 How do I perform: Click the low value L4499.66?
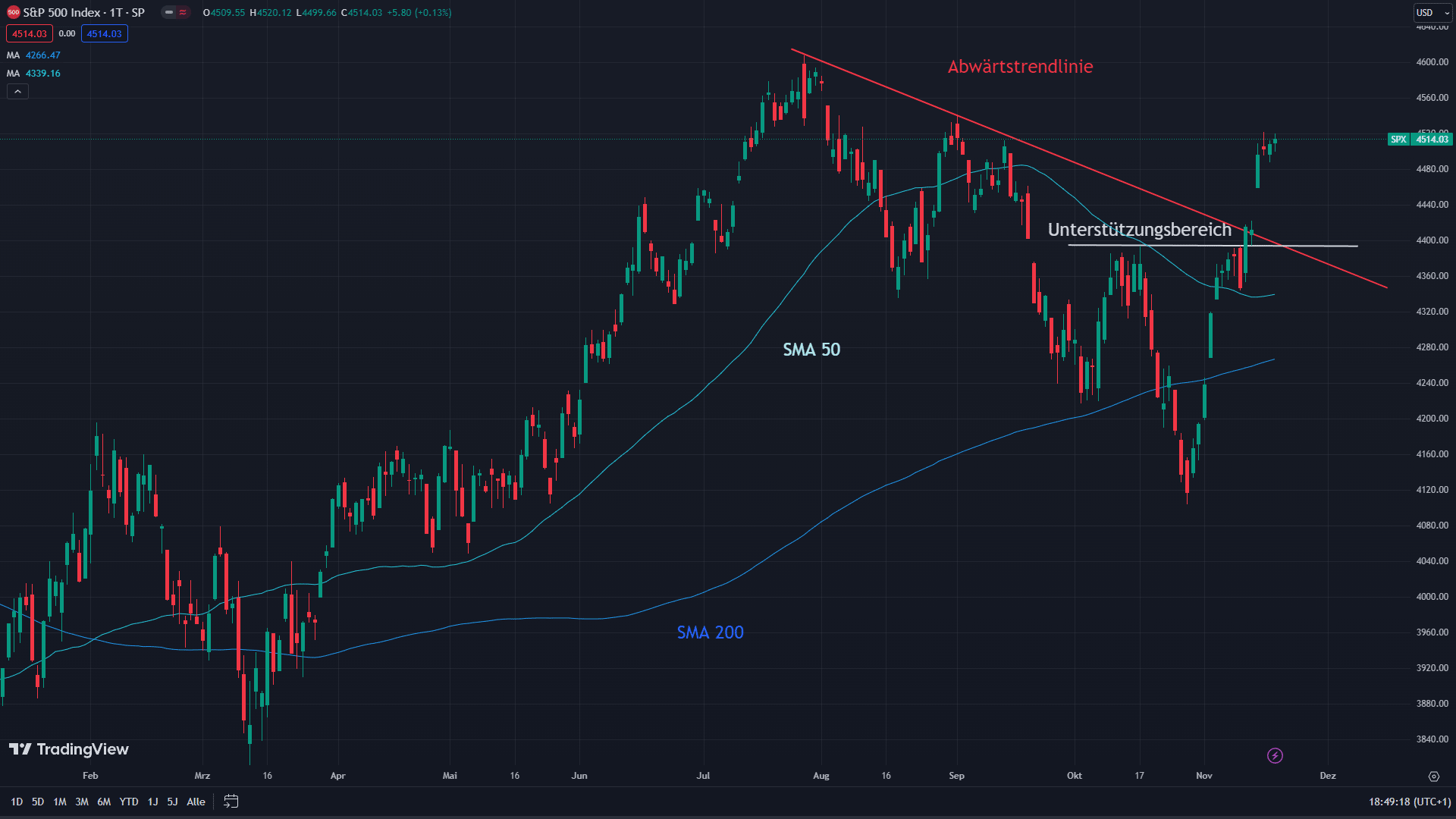(316, 13)
